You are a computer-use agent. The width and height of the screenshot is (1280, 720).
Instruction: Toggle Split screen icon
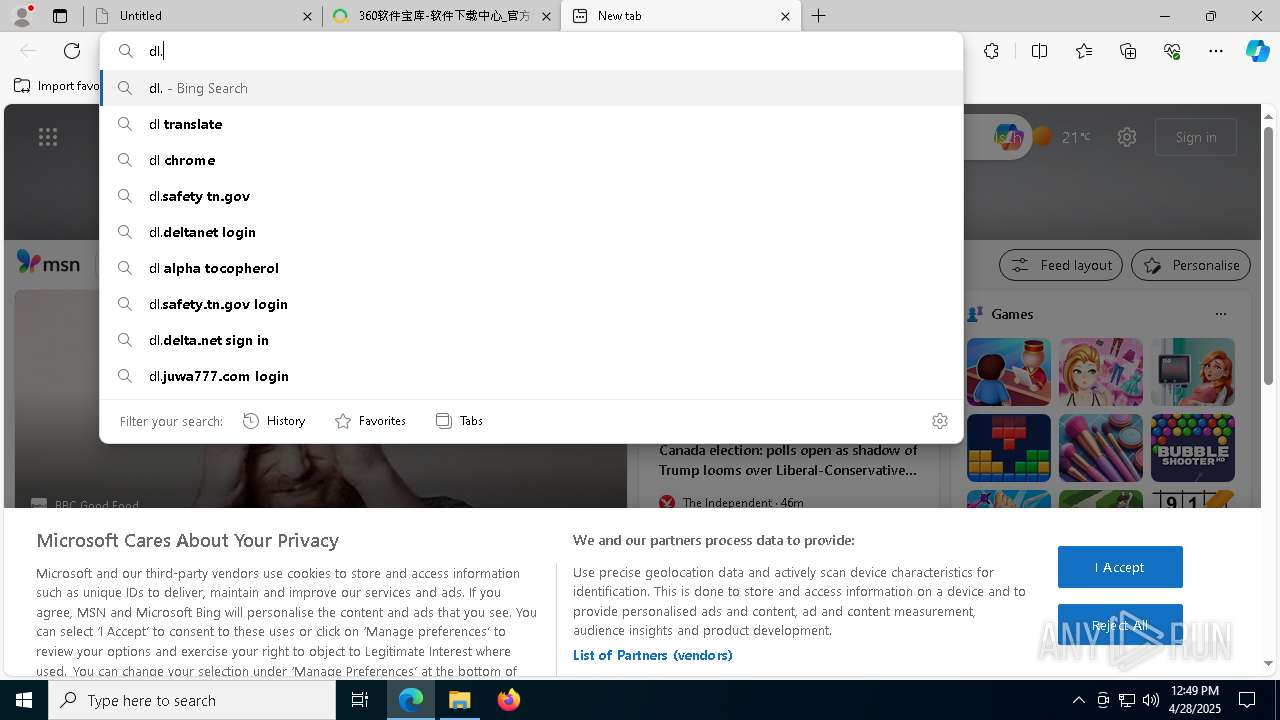click(x=1039, y=51)
